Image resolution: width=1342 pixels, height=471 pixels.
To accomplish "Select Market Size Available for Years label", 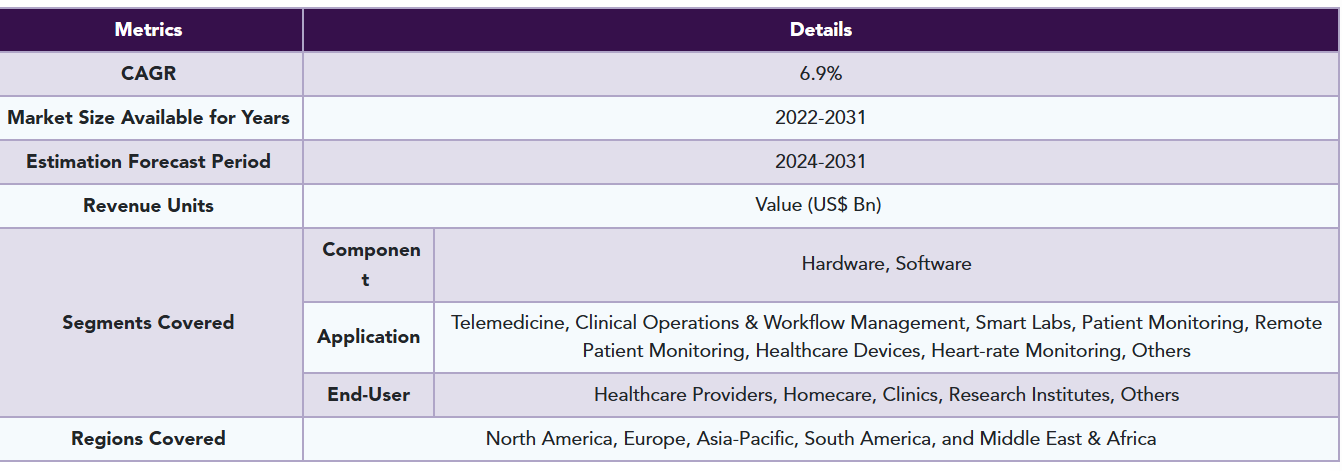I will tap(149, 118).
